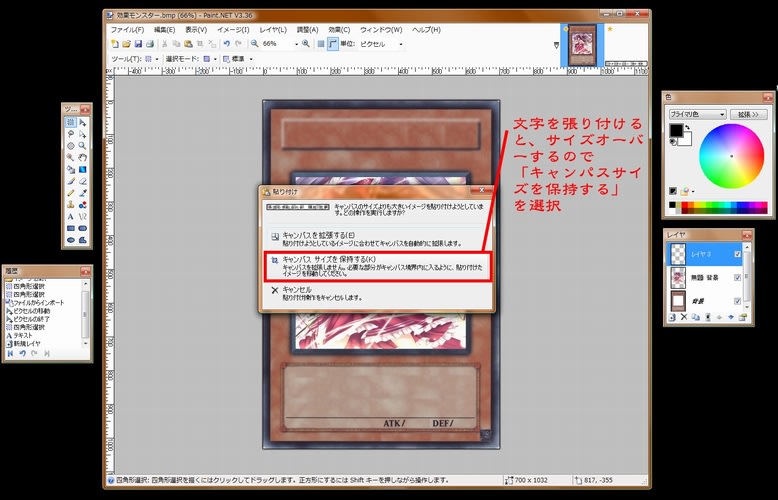Select the Pan hand tool

82,158
